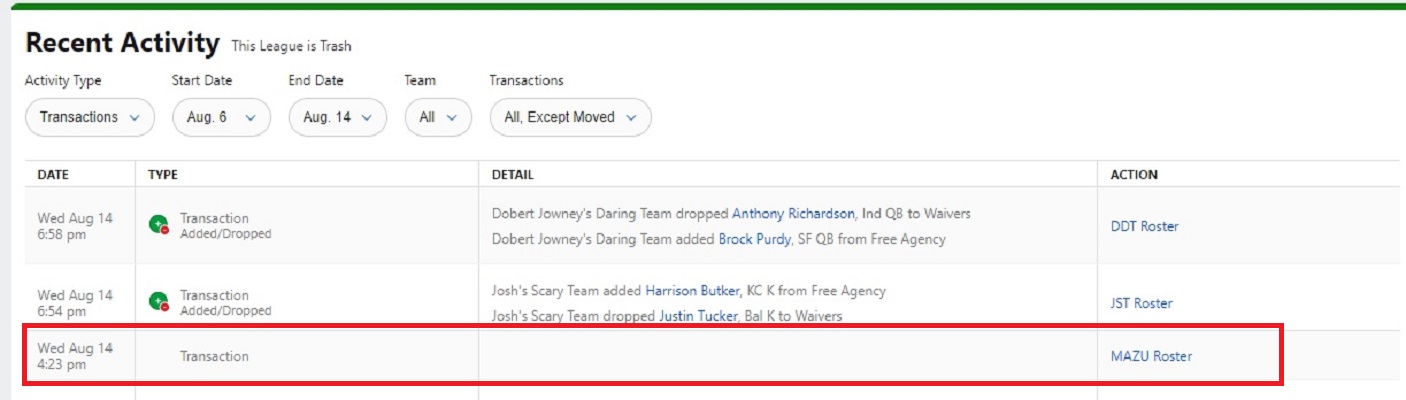
Task: Open the Activity Type Transactions dropdown
Action: pos(89,117)
